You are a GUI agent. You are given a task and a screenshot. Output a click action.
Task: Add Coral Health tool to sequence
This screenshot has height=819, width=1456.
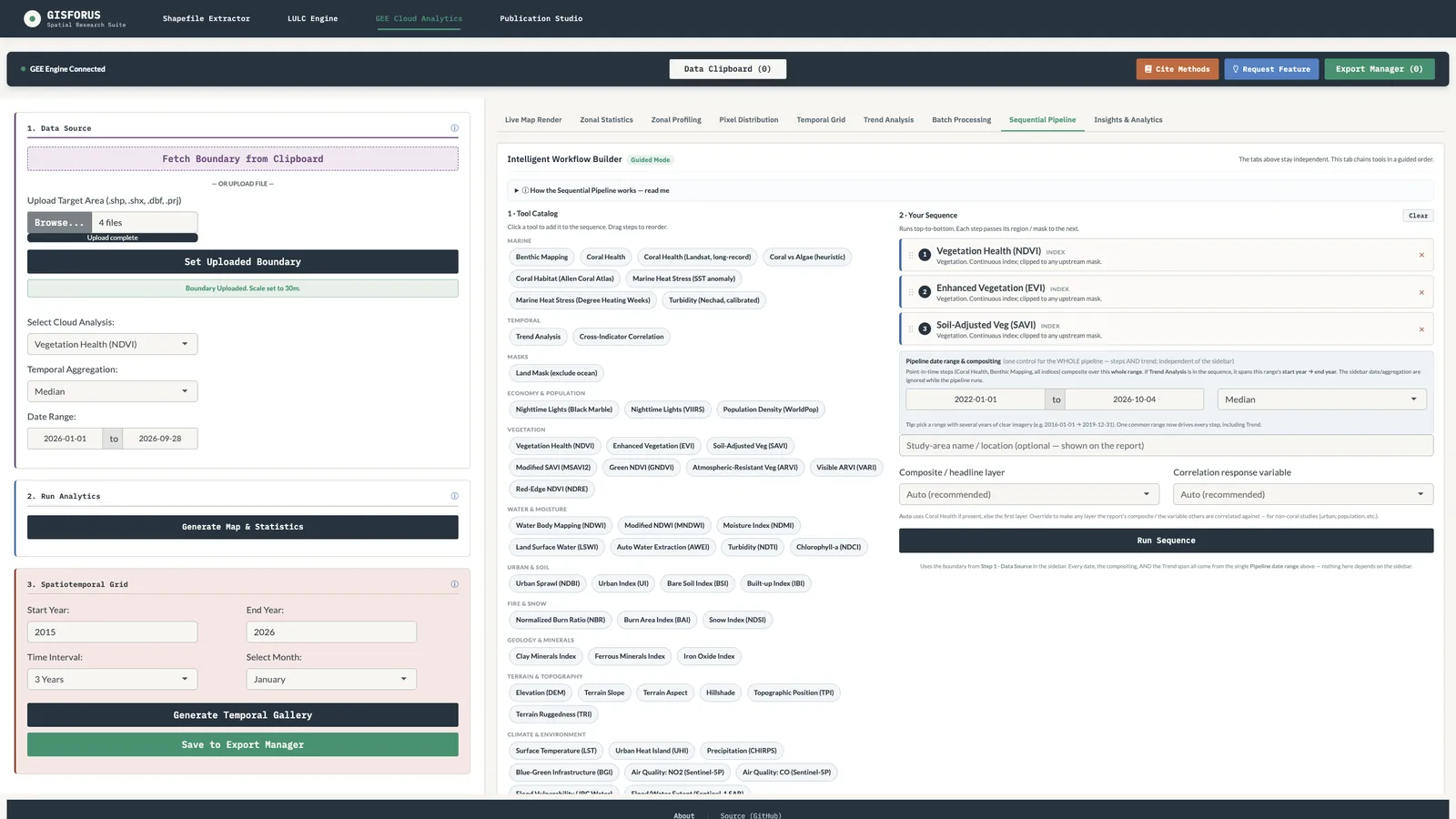(x=605, y=258)
